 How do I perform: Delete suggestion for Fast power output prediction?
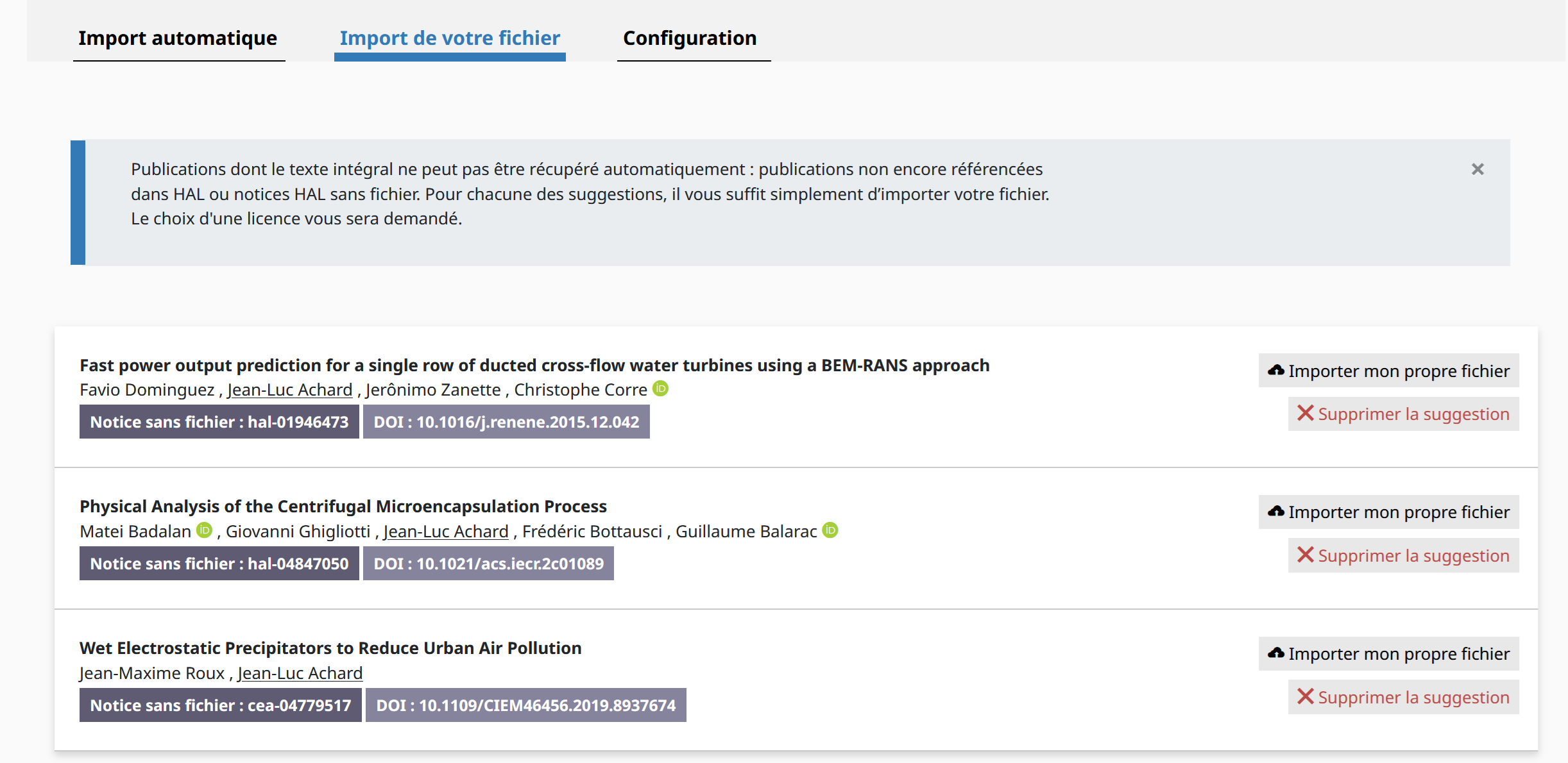click(1403, 414)
